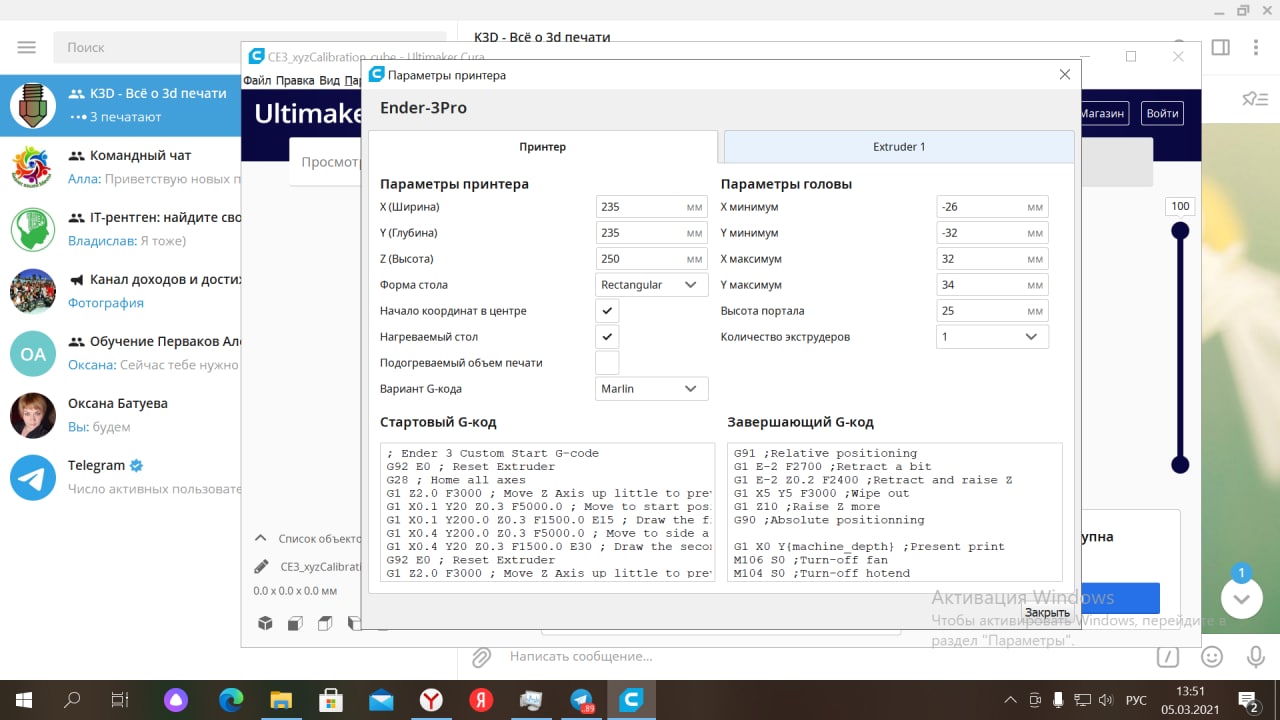Select the 3D view cube icon in Cura
The height and width of the screenshot is (720, 1280).
pyautogui.click(x=265, y=623)
